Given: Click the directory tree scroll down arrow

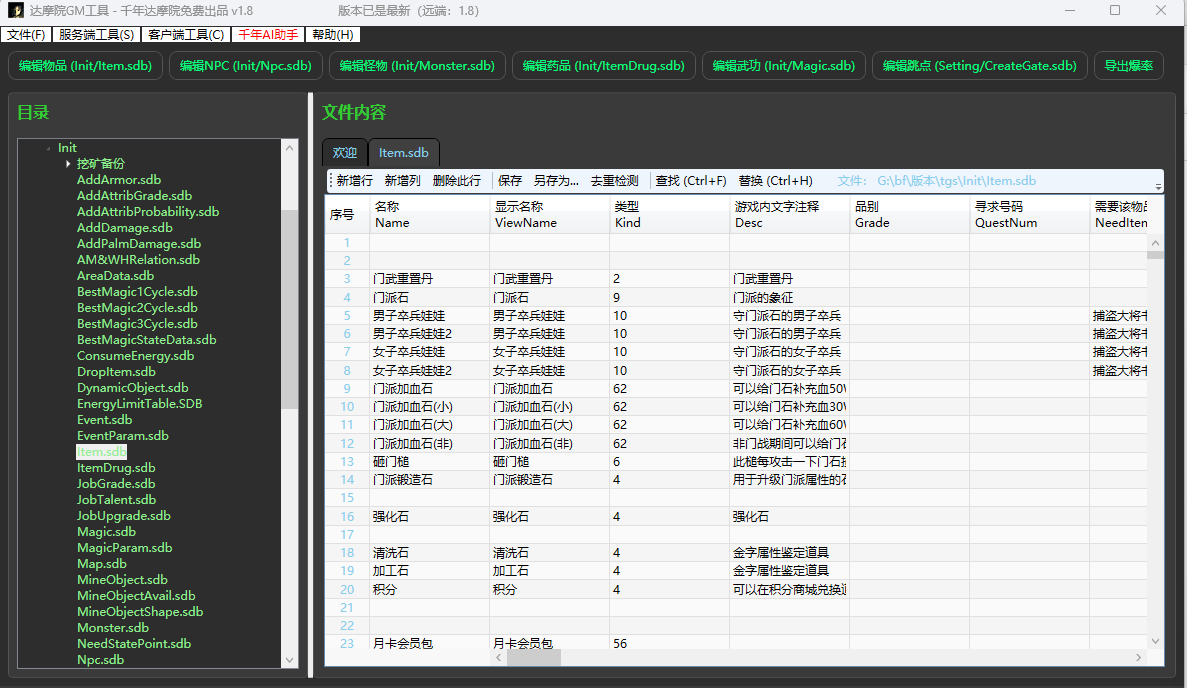Looking at the screenshot, I should point(291,660).
